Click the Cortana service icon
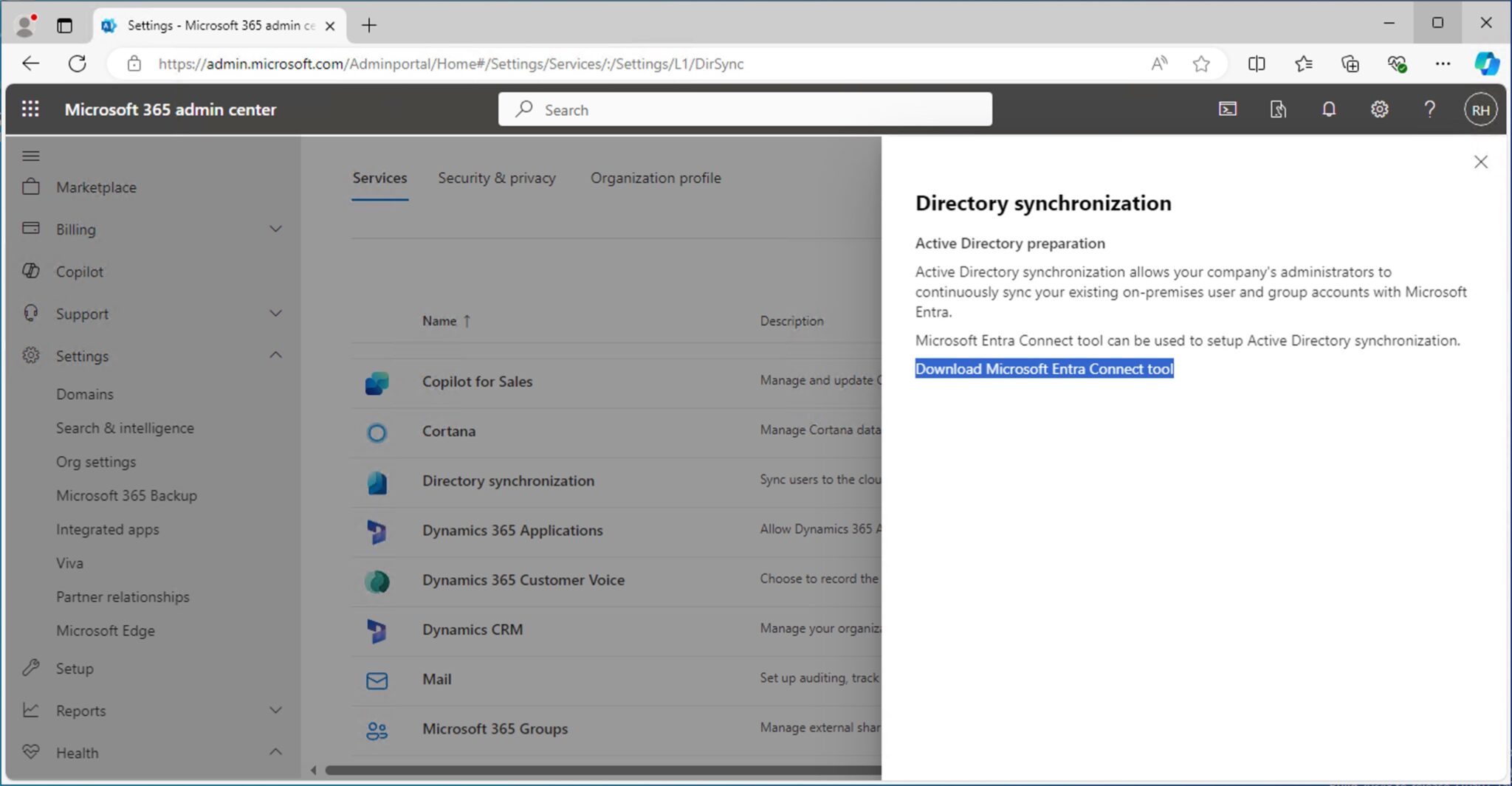 coord(377,432)
